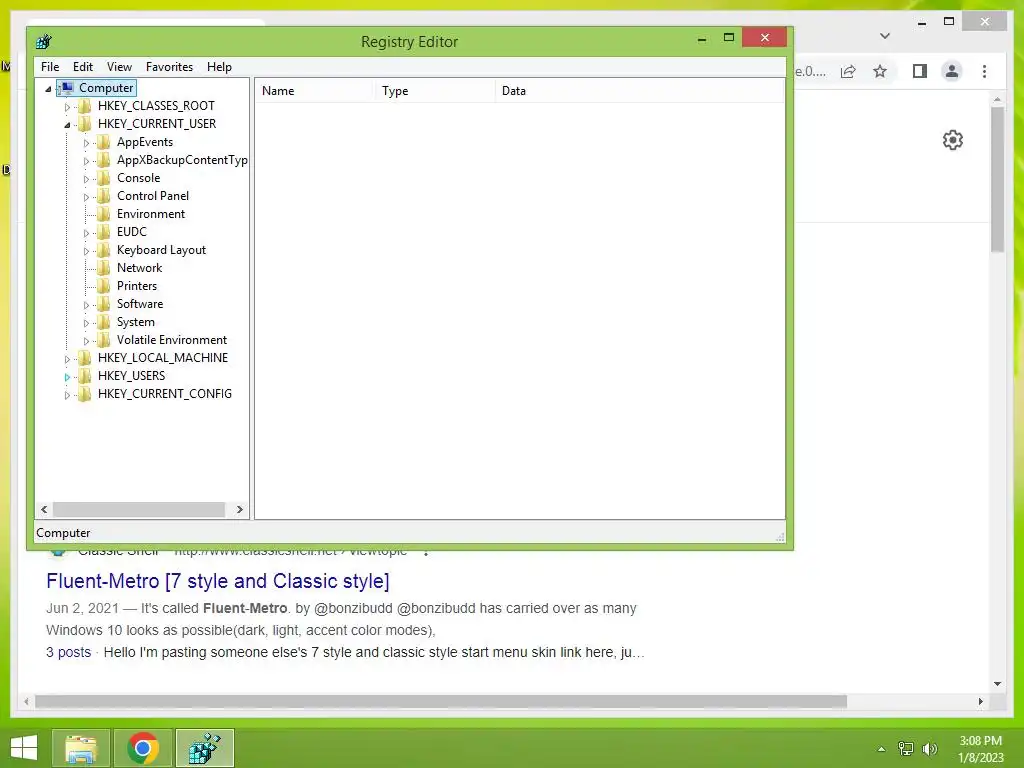This screenshot has height=768, width=1024.
Task: Click the Type column header
Action: pos(434,91)
